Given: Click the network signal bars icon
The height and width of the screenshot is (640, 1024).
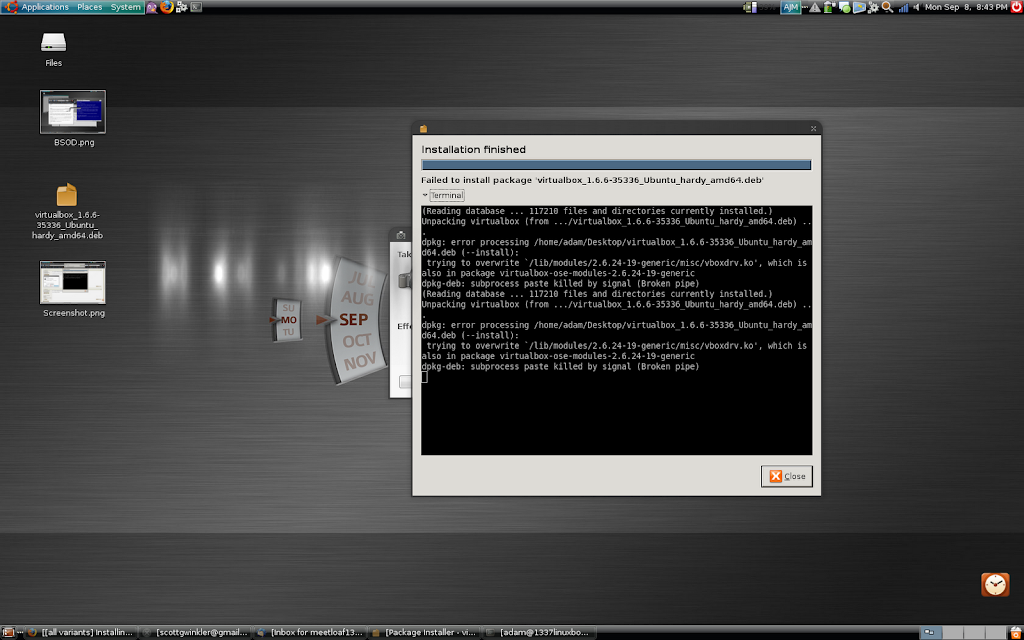Looking at the screenshot, I should point(903,7).
